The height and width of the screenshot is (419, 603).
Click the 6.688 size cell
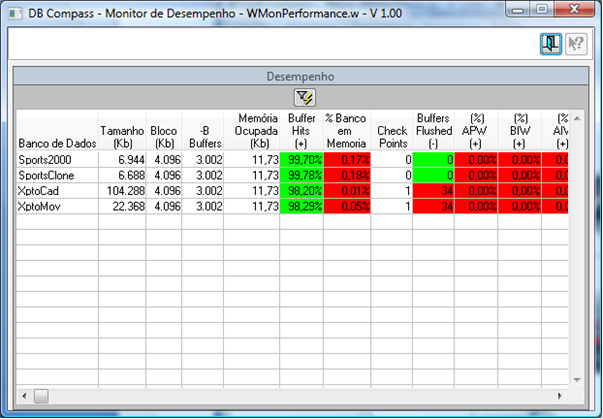click(x=122, y=175)
